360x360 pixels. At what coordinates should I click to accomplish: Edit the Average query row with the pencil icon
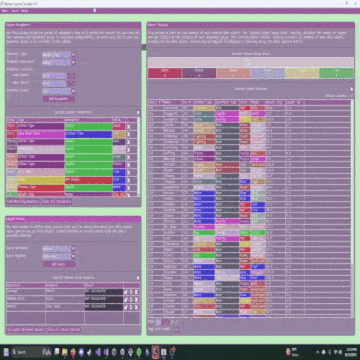[126, 292]
